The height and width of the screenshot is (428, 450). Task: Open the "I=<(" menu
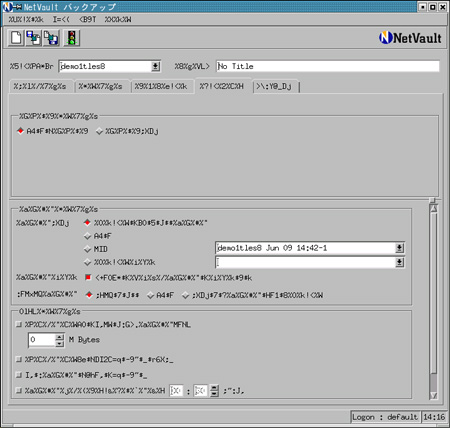[x=61, y=19]
